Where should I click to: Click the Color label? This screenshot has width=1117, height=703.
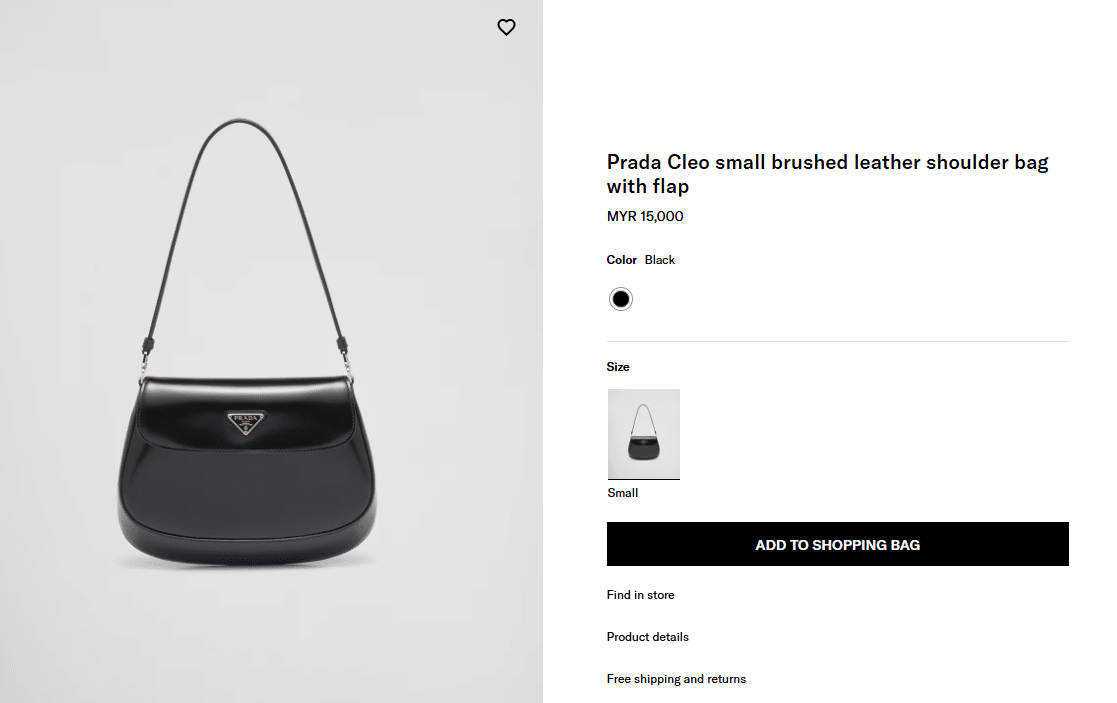click(621, 260)
